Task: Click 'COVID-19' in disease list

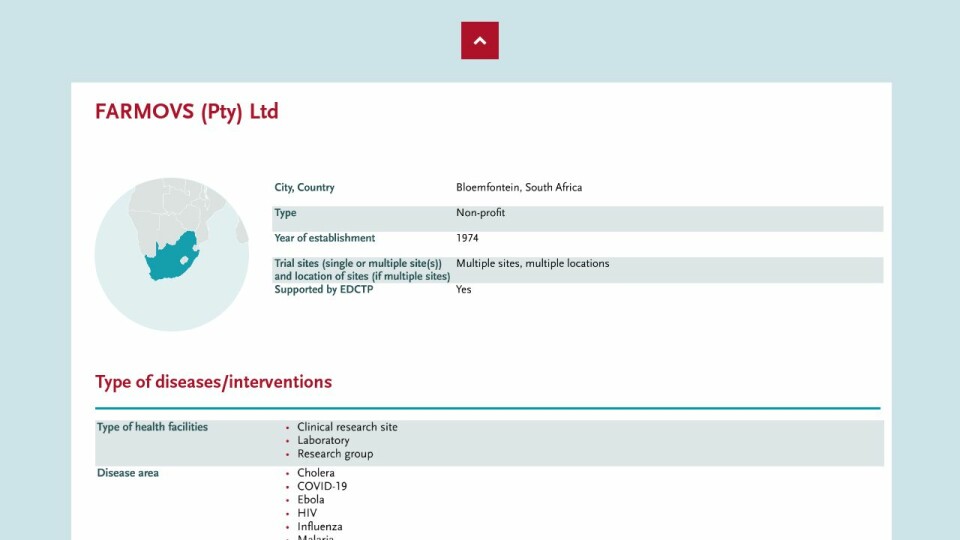Action: 322,486
